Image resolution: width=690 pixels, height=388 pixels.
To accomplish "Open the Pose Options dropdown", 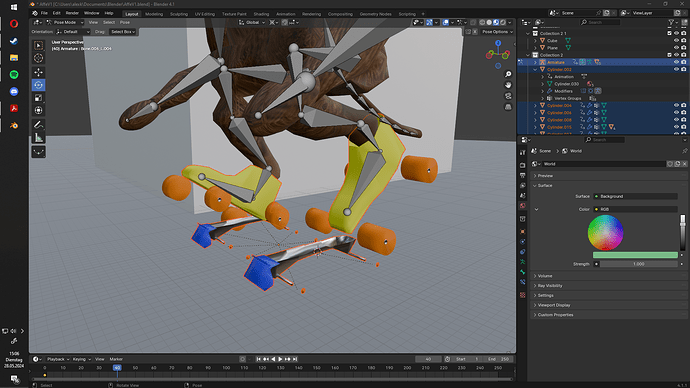I will click(x=497, y=32).
